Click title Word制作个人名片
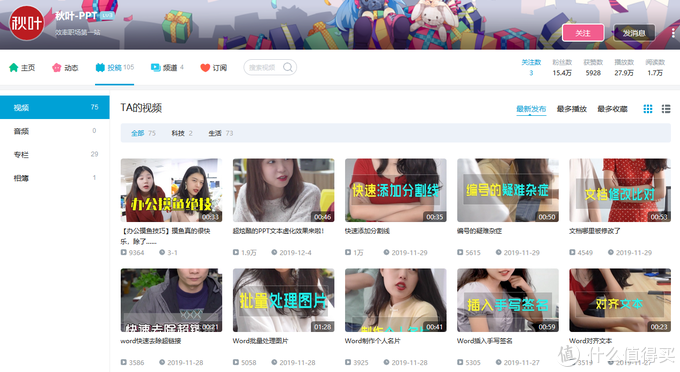 373,341
